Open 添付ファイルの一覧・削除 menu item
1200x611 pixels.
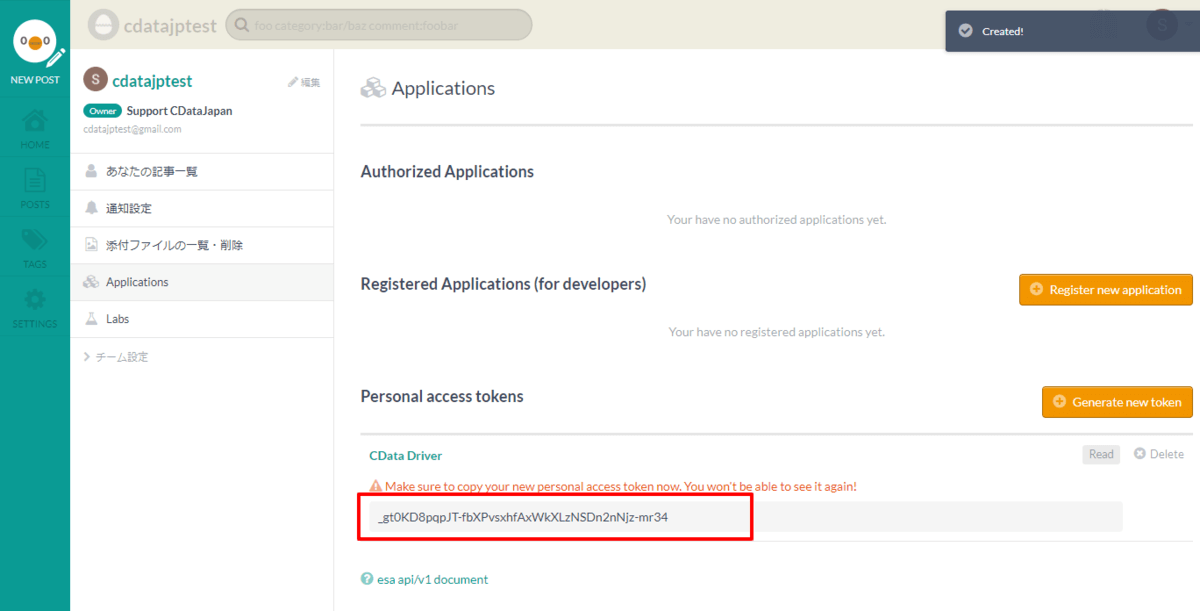tap(174, 245)
